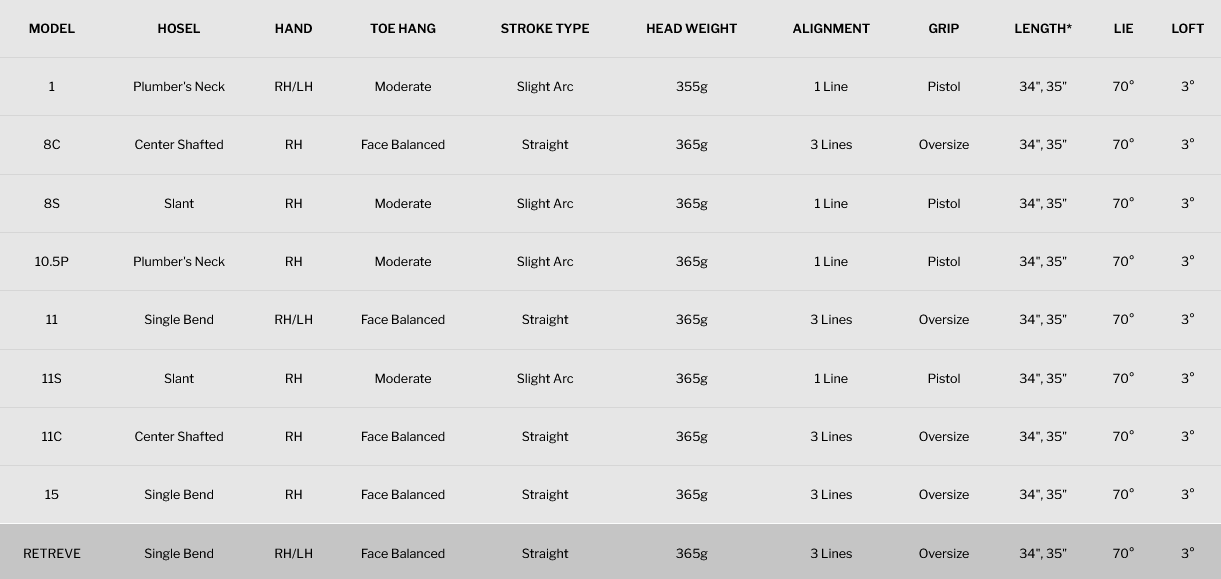Screen dimensions: 1221x579
Task: Select the HAND column header
Action: (294, 29)
